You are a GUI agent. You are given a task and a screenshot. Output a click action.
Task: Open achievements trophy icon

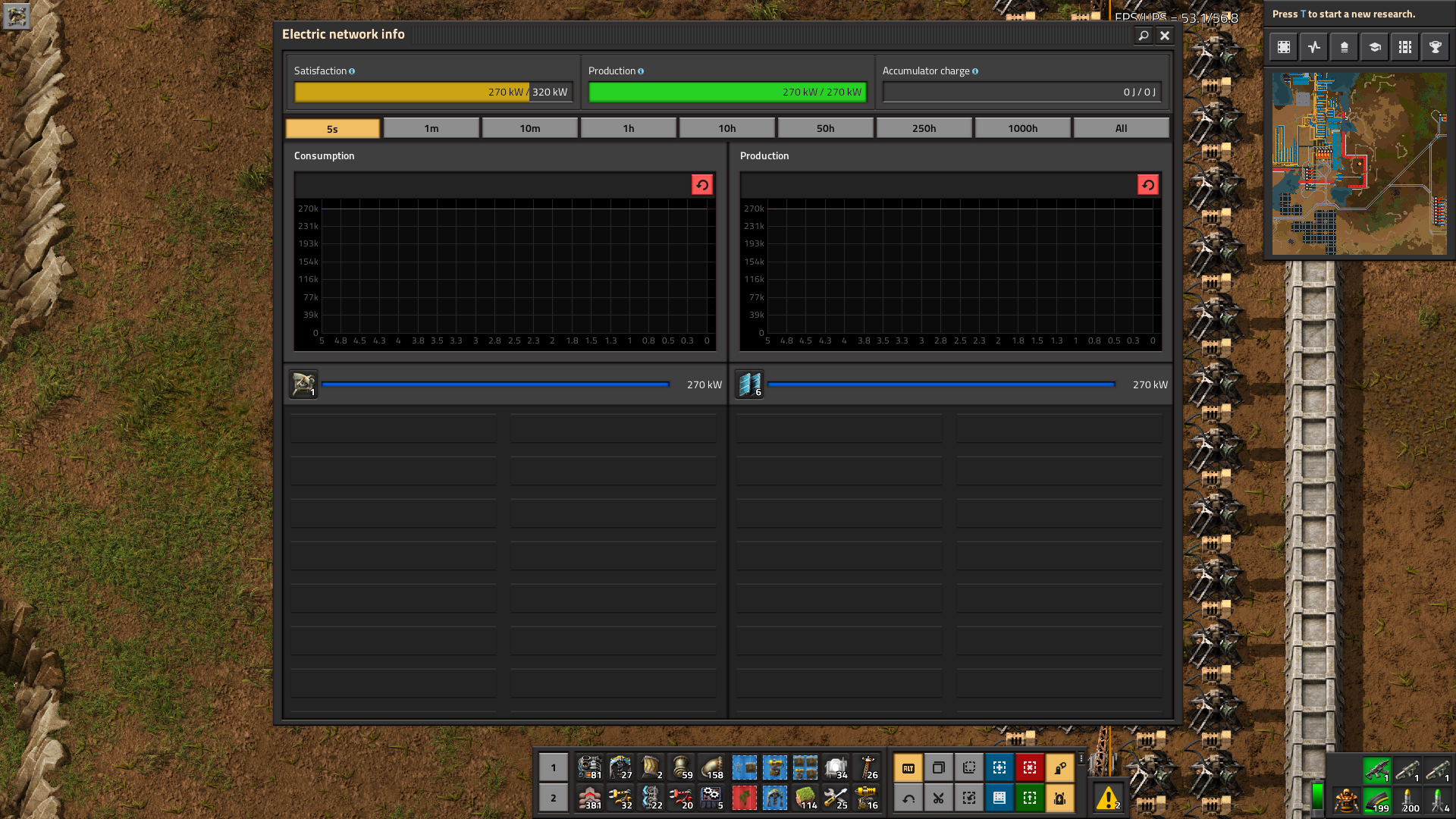(1436, 47)
